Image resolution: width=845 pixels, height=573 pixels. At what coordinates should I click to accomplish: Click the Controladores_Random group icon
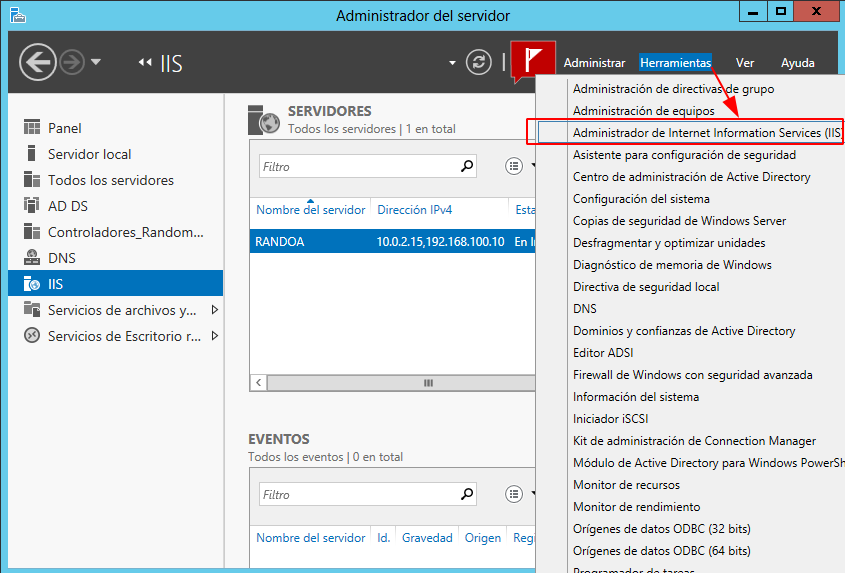click(32, 232)
